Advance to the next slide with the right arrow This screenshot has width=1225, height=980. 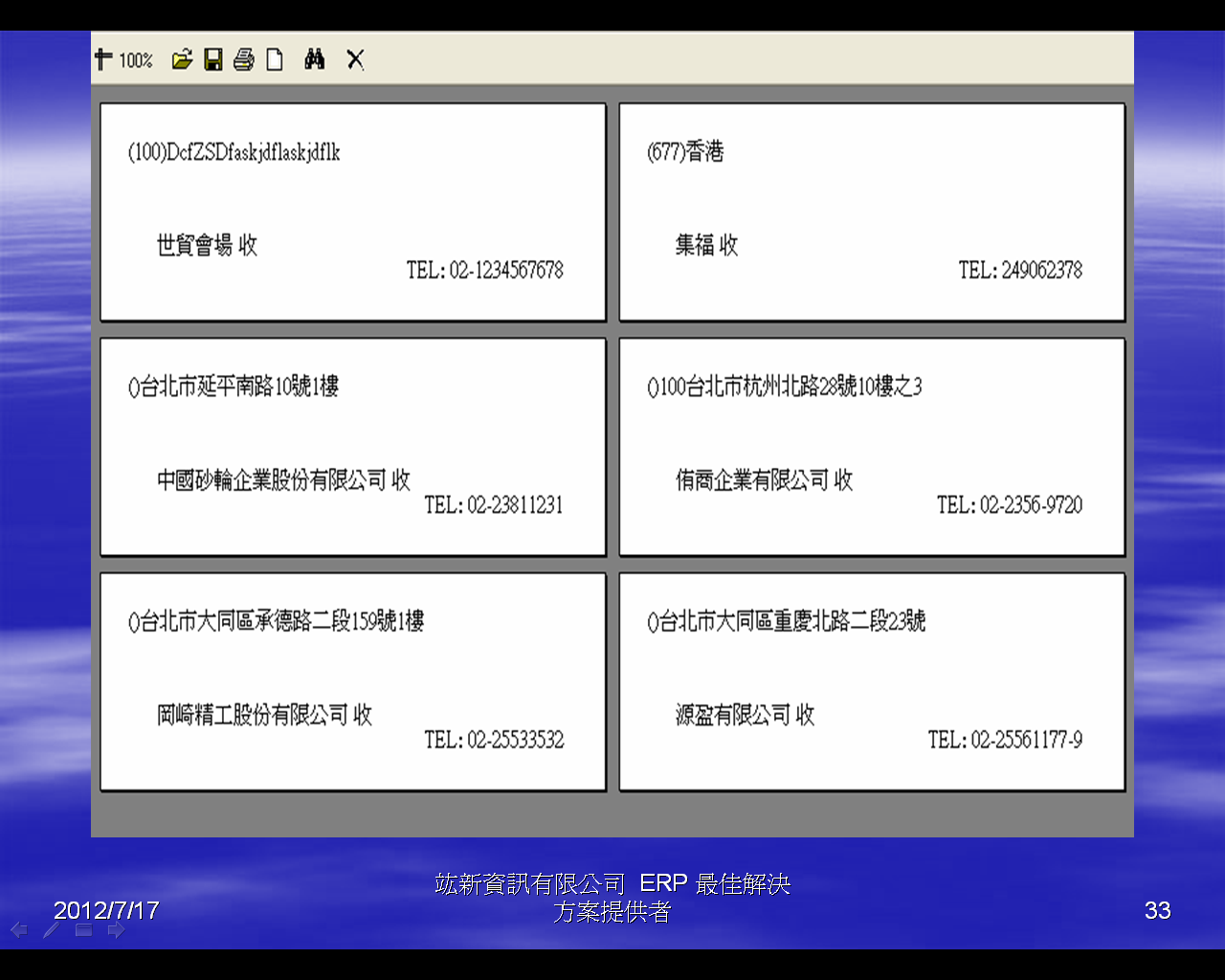tap(116, 930)
